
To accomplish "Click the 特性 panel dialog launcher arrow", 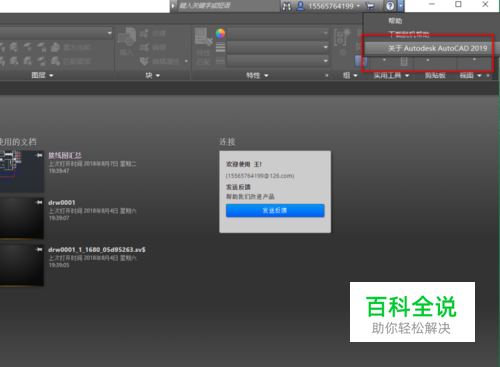I will tap(327, 76).
